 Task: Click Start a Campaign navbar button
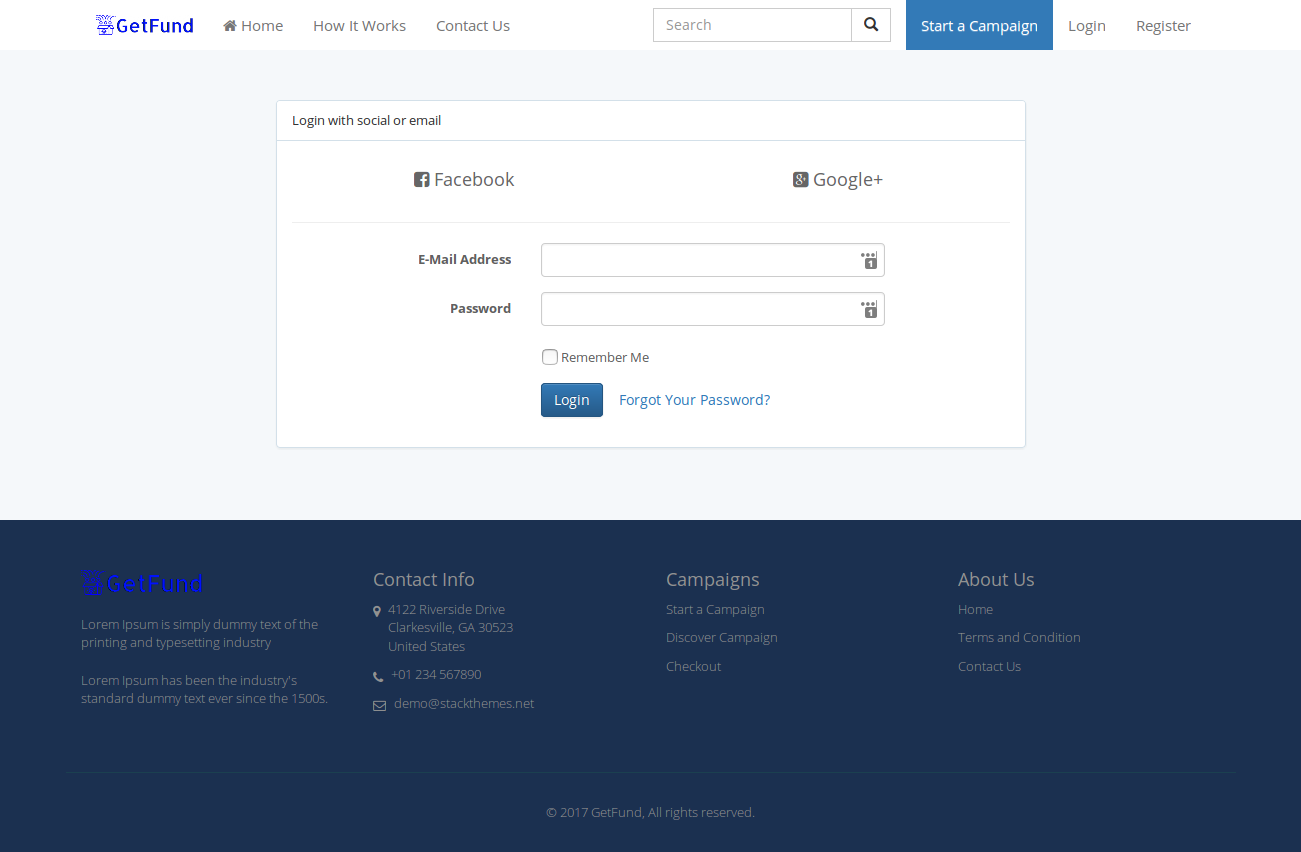tap(979, 25)
